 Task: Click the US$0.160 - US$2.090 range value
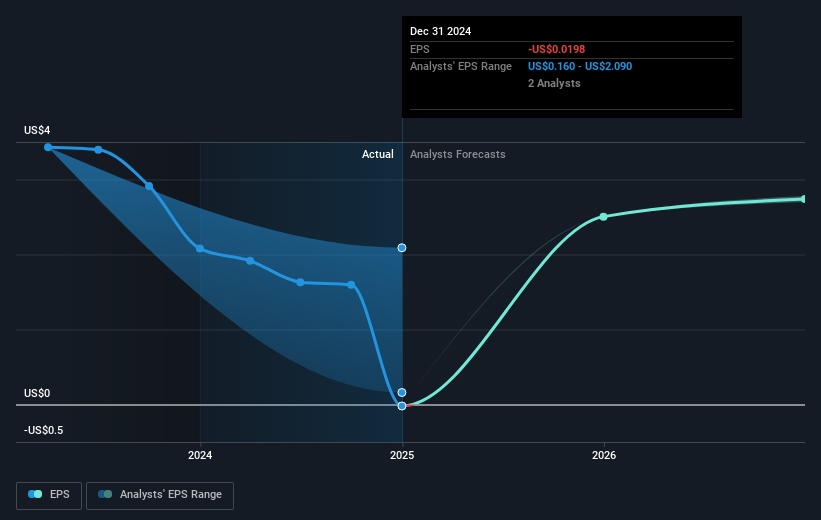coord(580,67)
